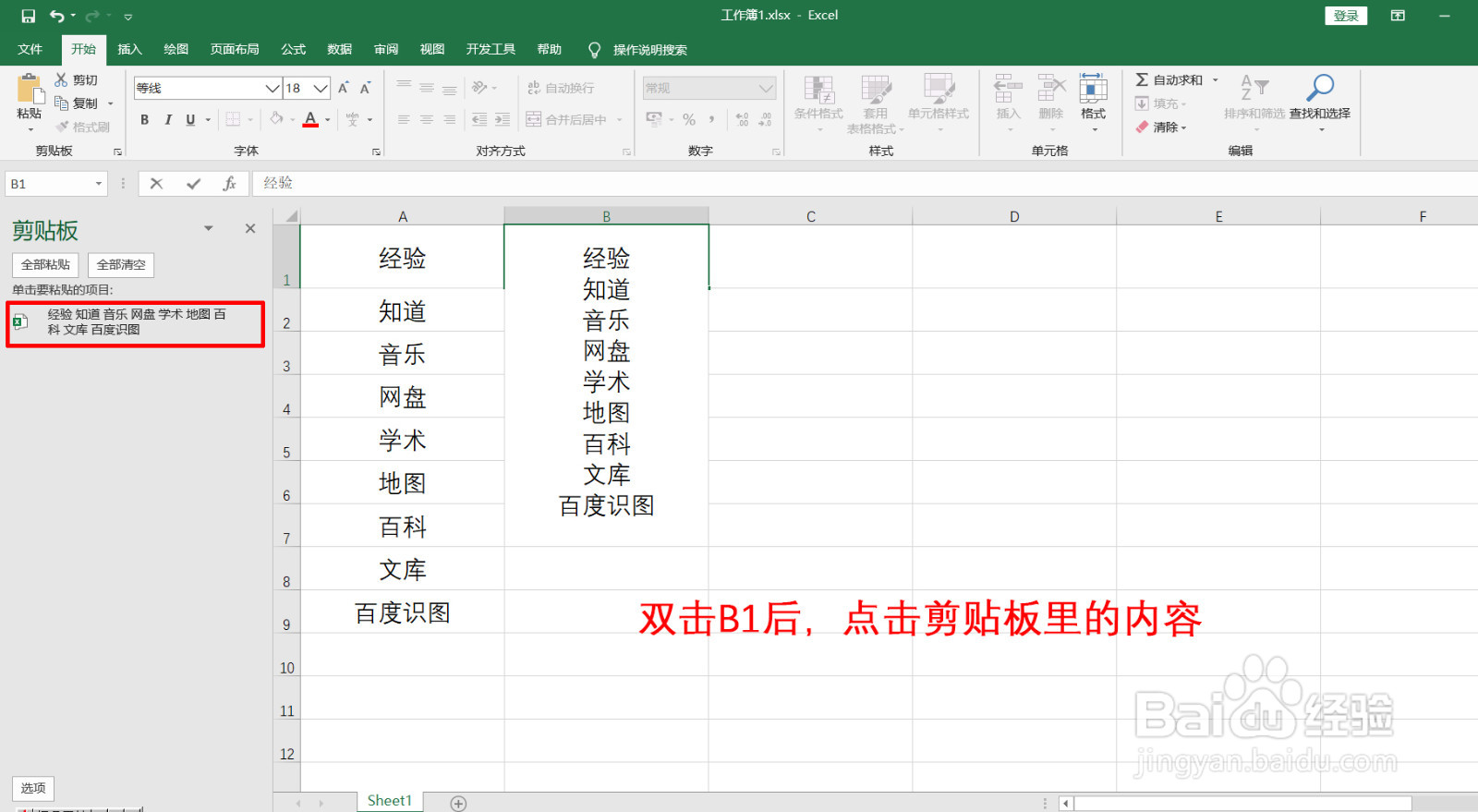Select column C header
This screenshot has height=812, width=1478.
pyautogui.click(x=810, y=216)
